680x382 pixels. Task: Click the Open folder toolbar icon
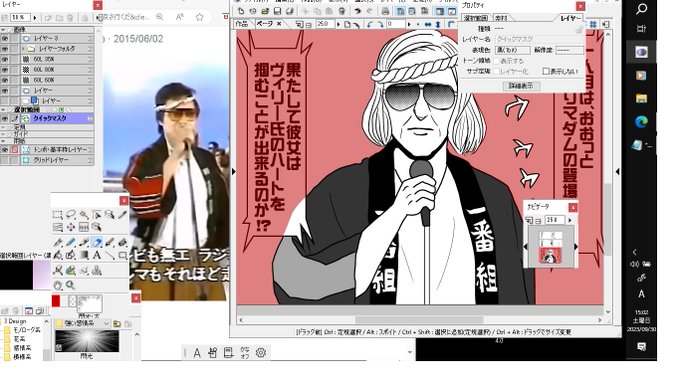[265, 11]
